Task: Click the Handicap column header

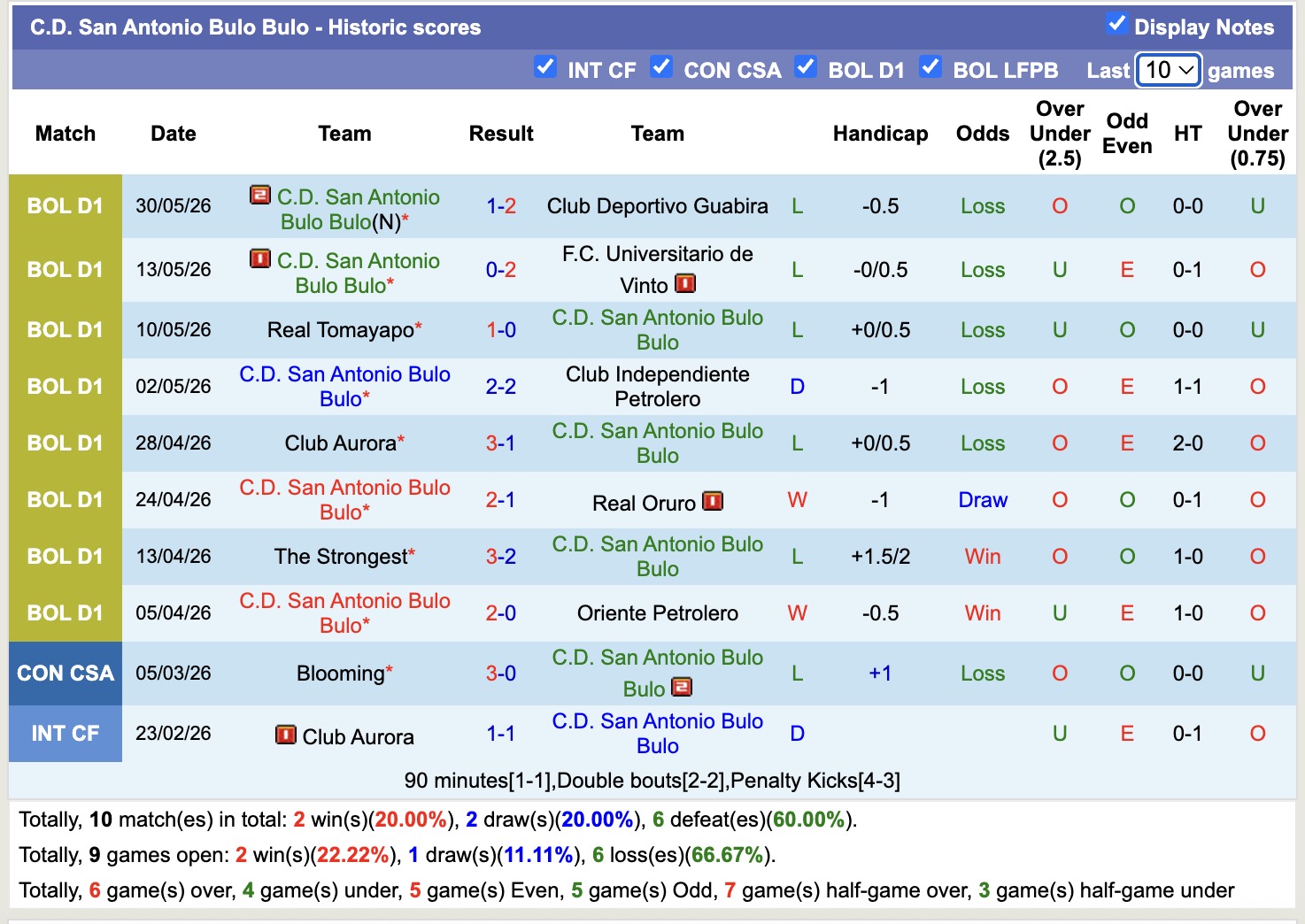Action: point(880,134)
